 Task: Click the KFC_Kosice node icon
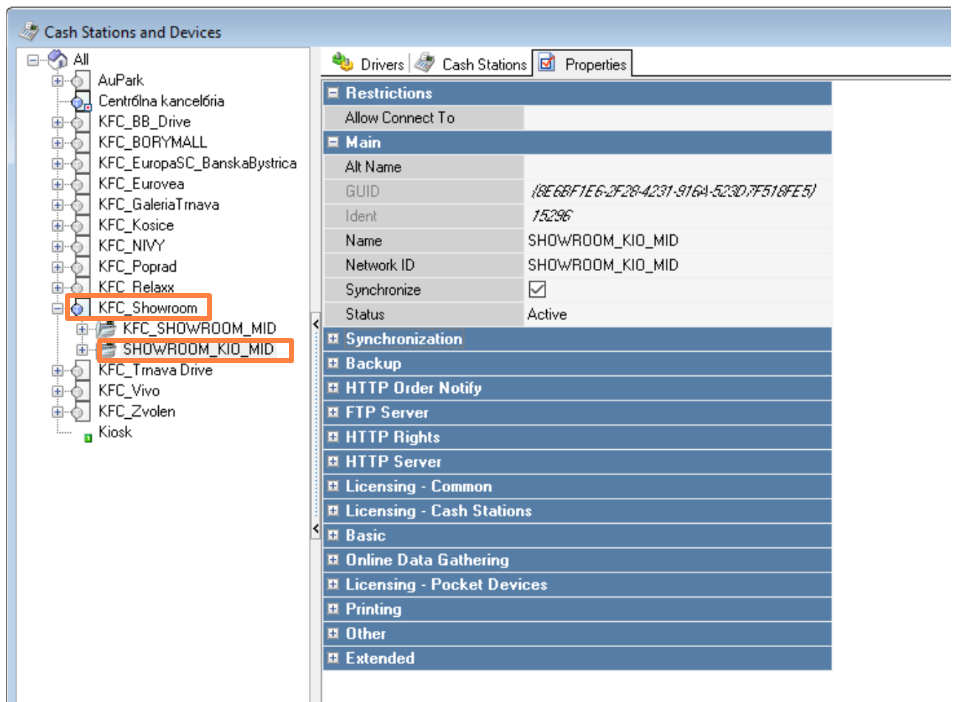[78, 226]
